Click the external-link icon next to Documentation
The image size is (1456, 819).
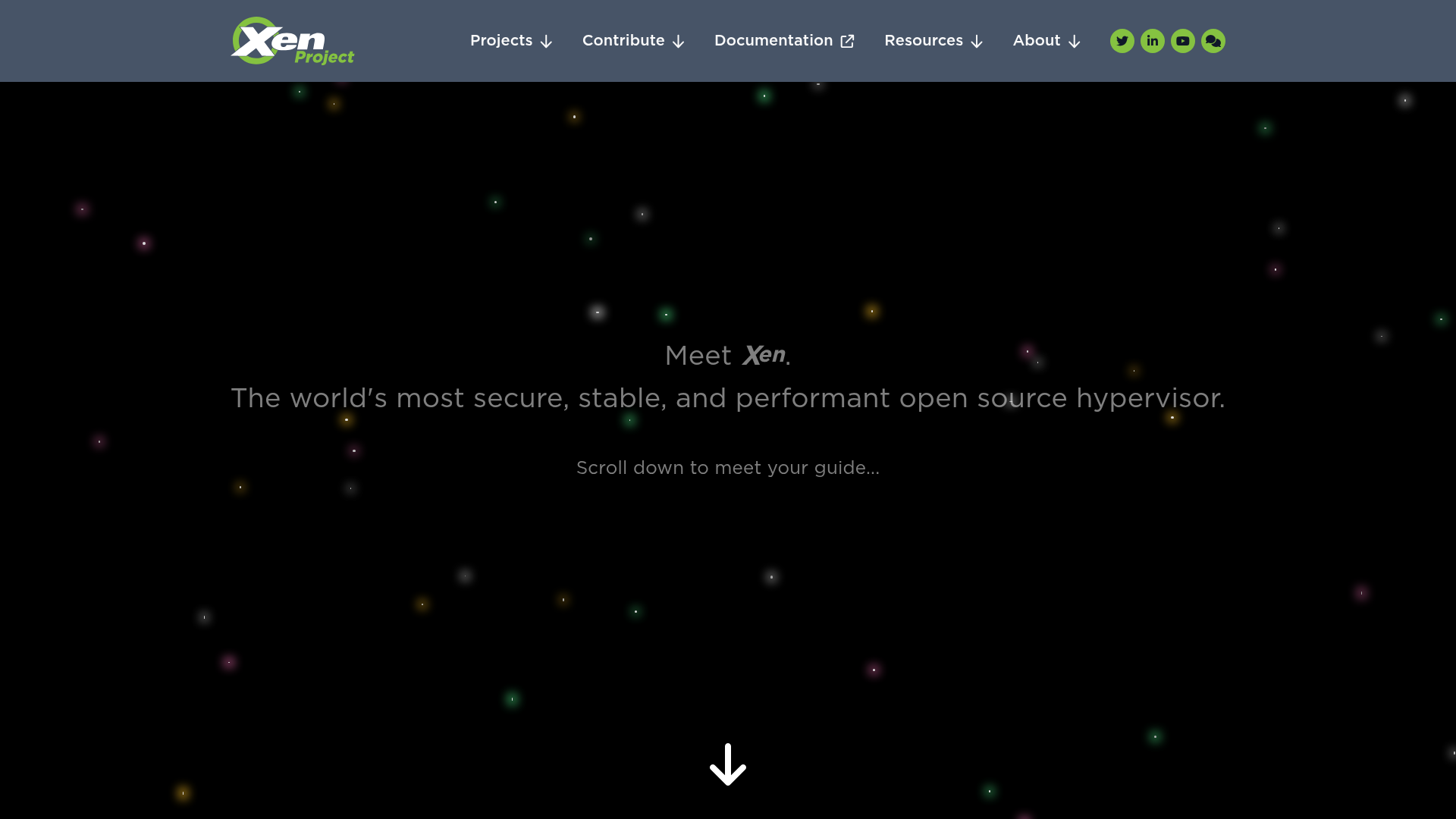pyautogui.click(x=846, y=40)
